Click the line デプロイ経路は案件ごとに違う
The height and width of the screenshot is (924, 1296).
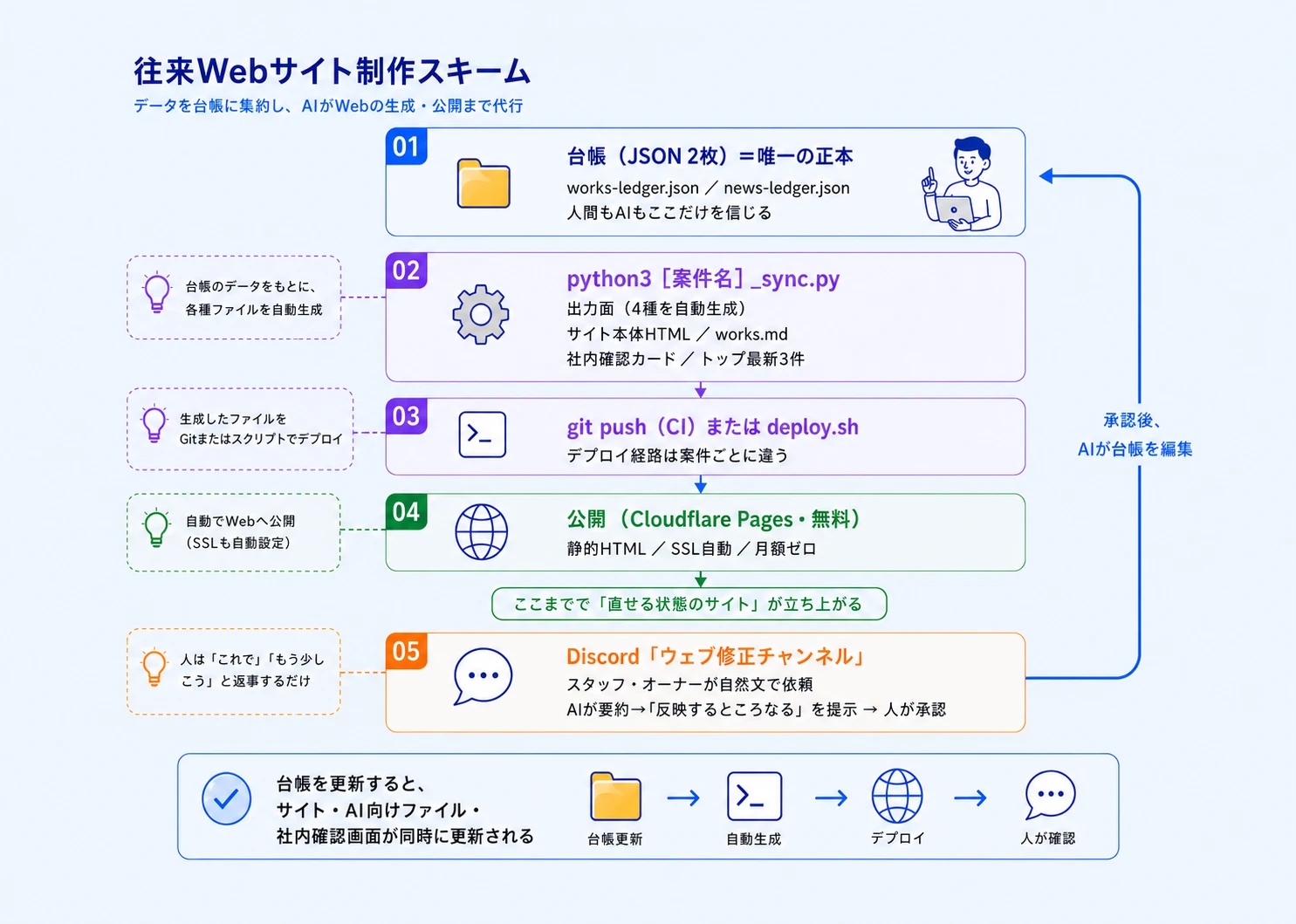677,455
